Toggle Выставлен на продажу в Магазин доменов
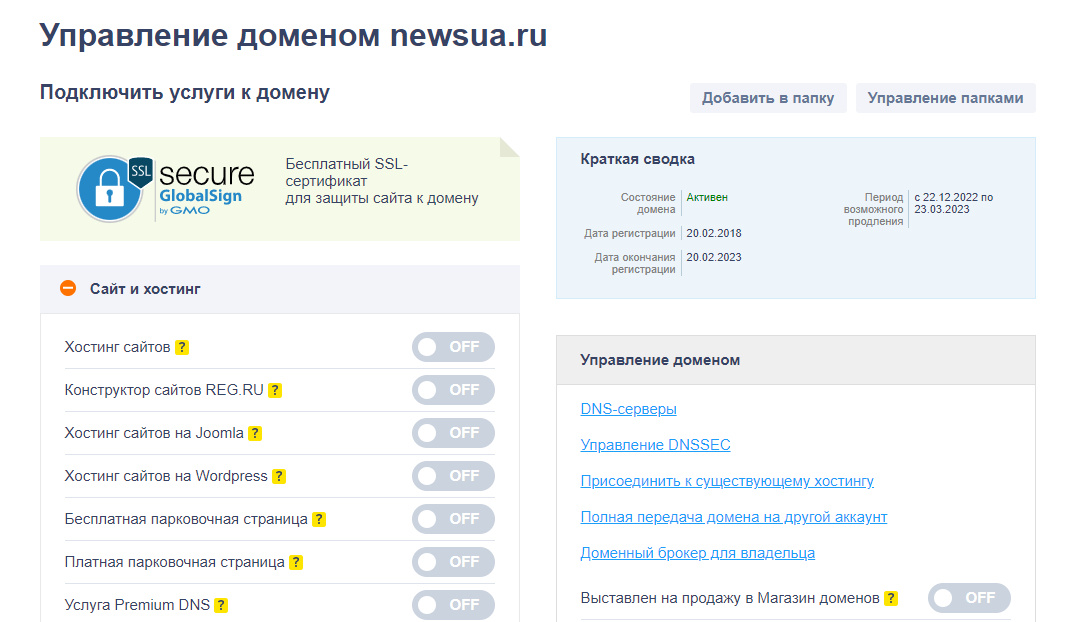 tap(969, 598)
